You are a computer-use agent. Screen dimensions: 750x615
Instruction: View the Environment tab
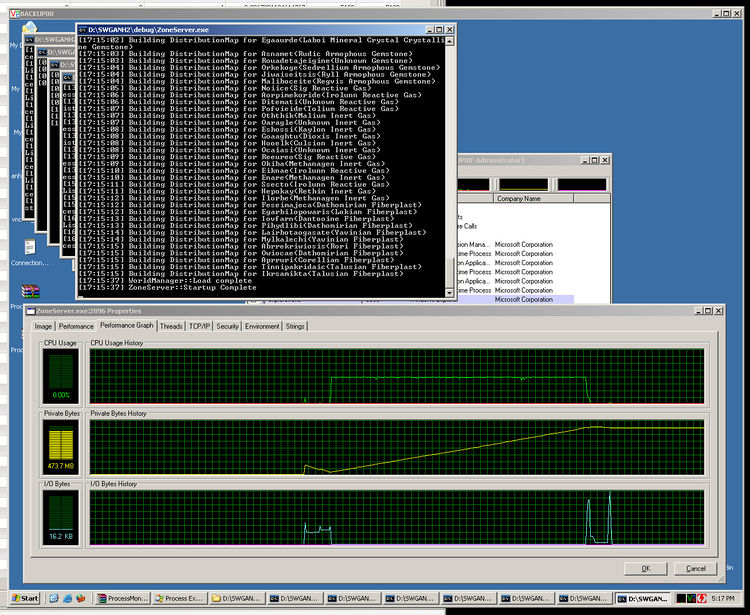[263, 326]
